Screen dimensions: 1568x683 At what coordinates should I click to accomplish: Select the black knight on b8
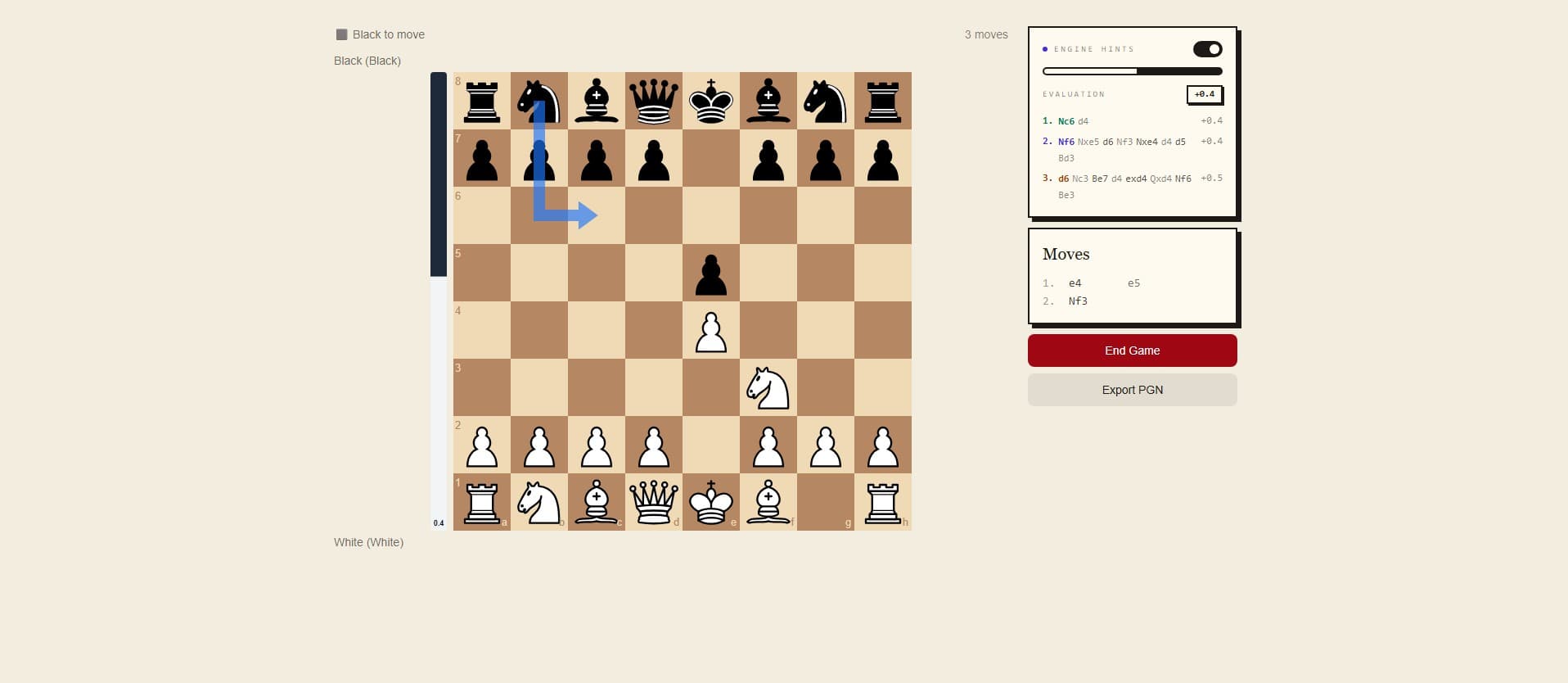point(539,101)
